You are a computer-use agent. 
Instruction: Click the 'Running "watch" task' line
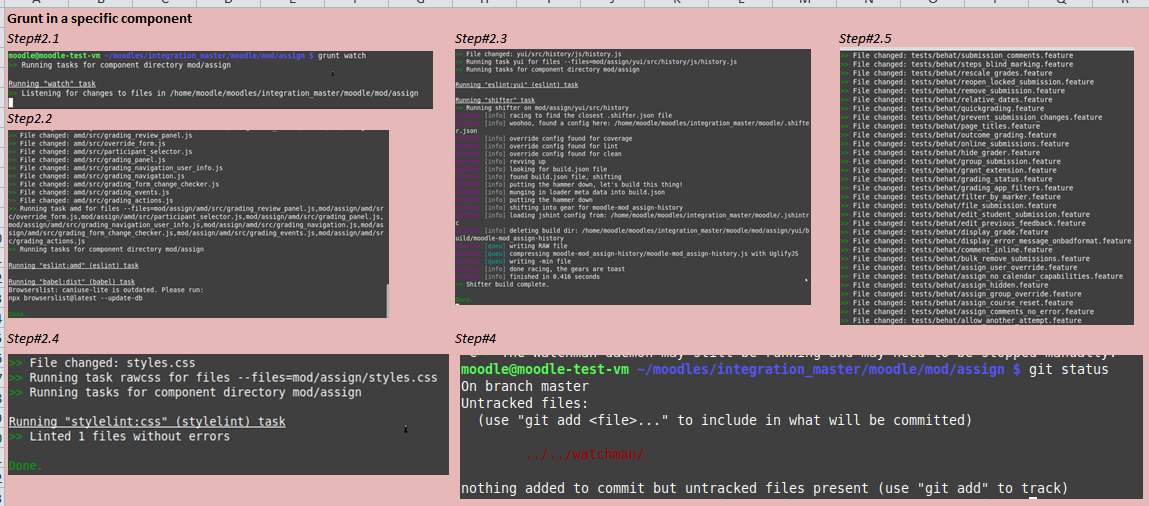[52, 84]
